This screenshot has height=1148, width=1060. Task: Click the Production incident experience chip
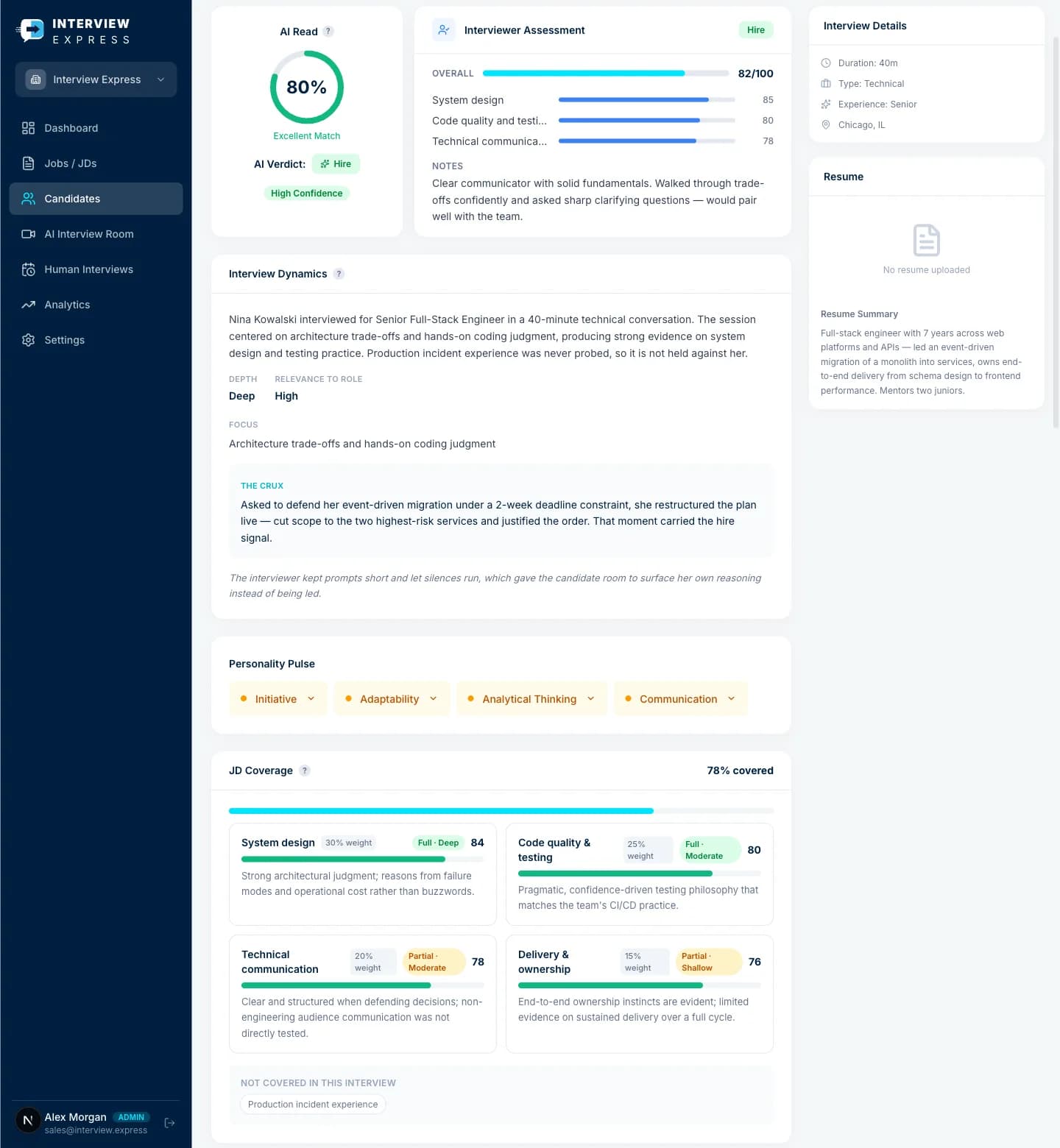click(x=313, y=1105)
